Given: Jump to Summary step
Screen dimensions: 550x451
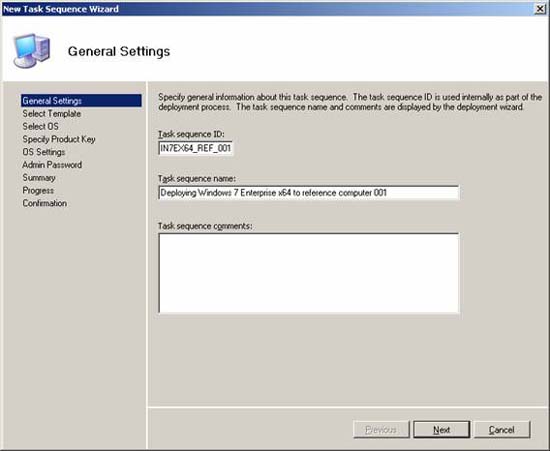Looking at the screenshot, I should coord(39,177).
